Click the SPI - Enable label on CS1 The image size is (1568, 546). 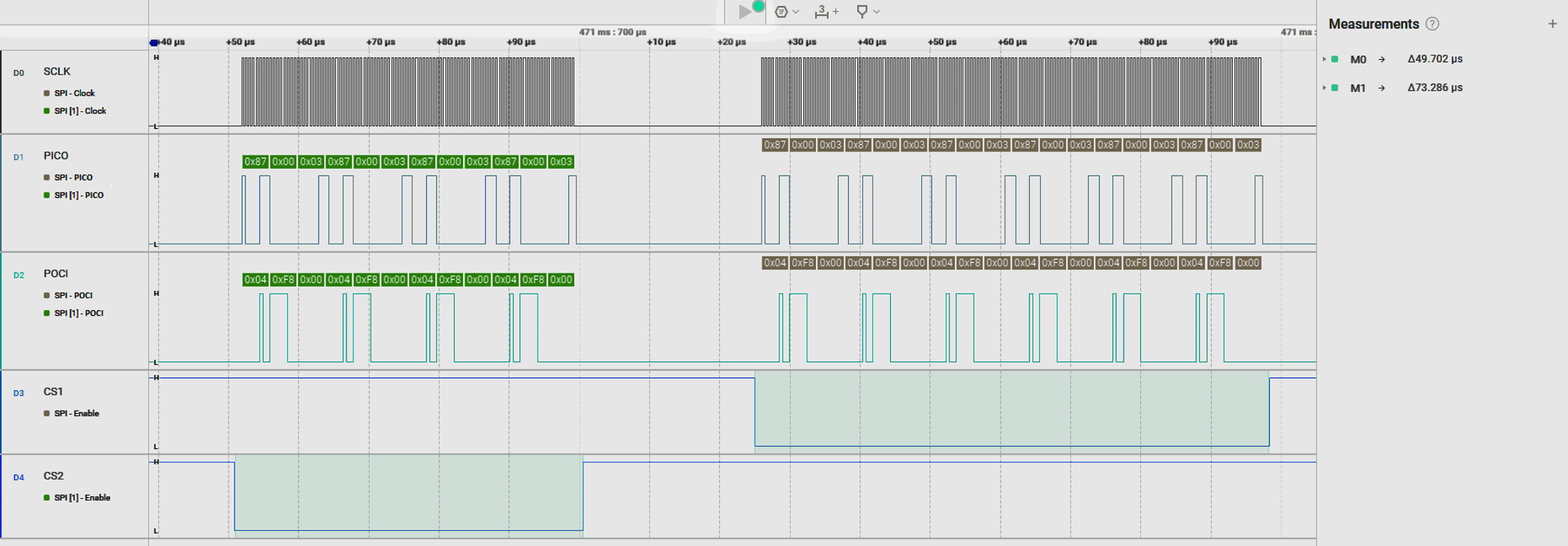tap(76, 413)
